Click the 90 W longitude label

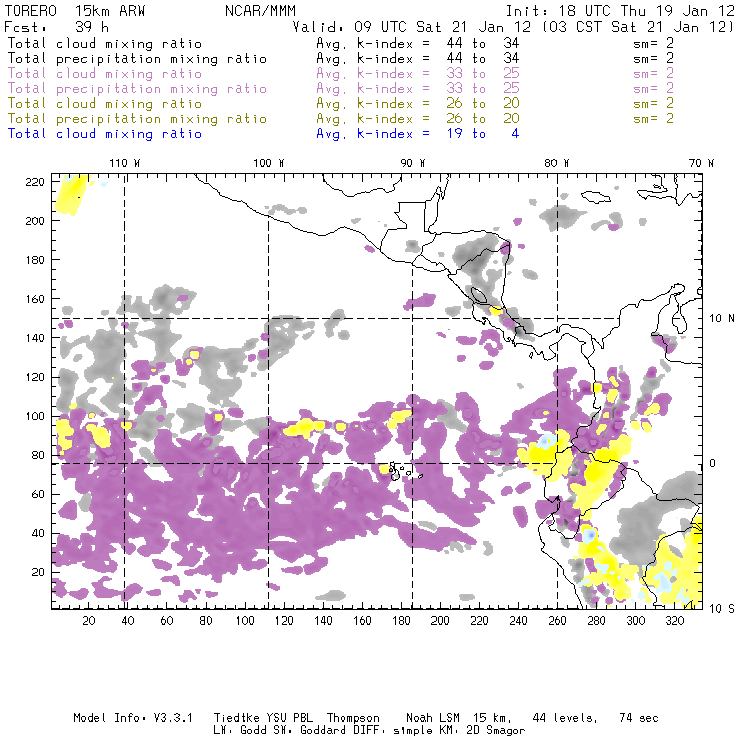tap(413, 163)
